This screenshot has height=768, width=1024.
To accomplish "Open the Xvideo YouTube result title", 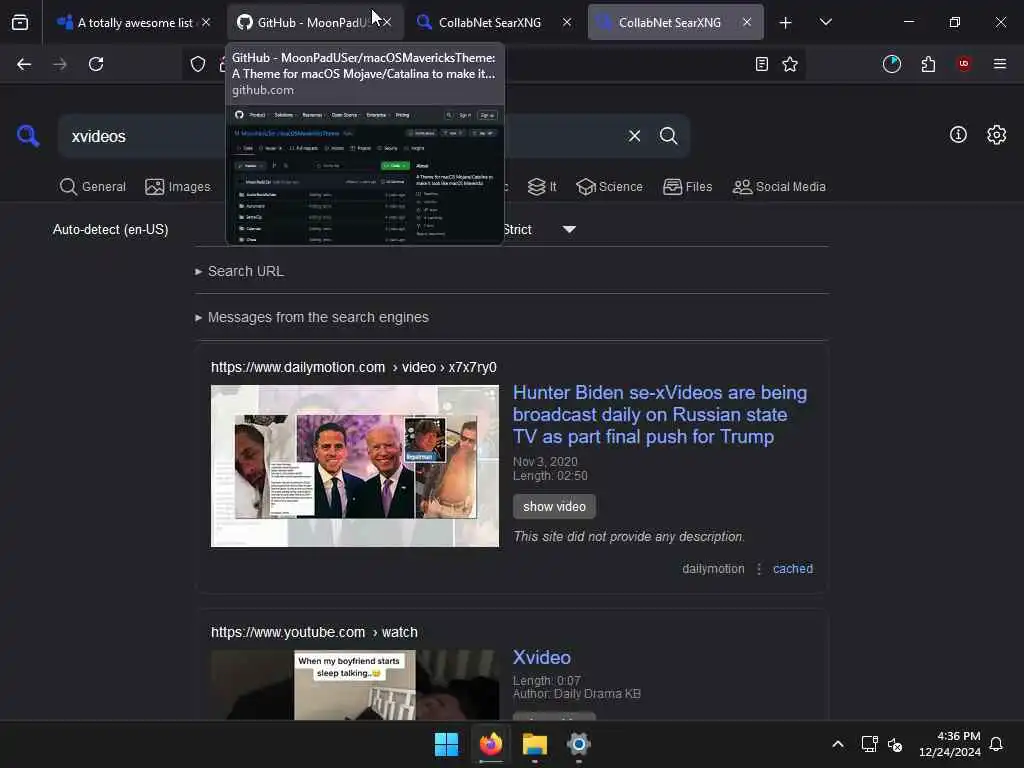I will (x=541, y=657).
